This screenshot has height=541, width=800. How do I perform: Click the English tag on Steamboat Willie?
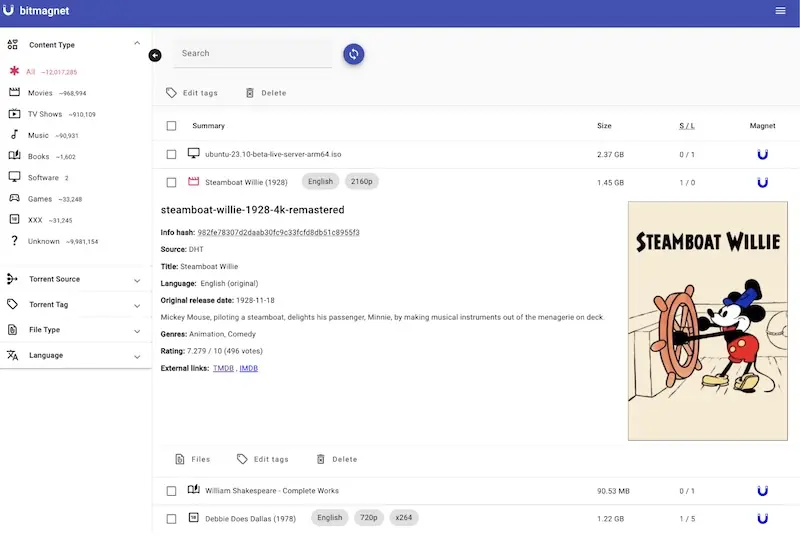tap(320, 181)
